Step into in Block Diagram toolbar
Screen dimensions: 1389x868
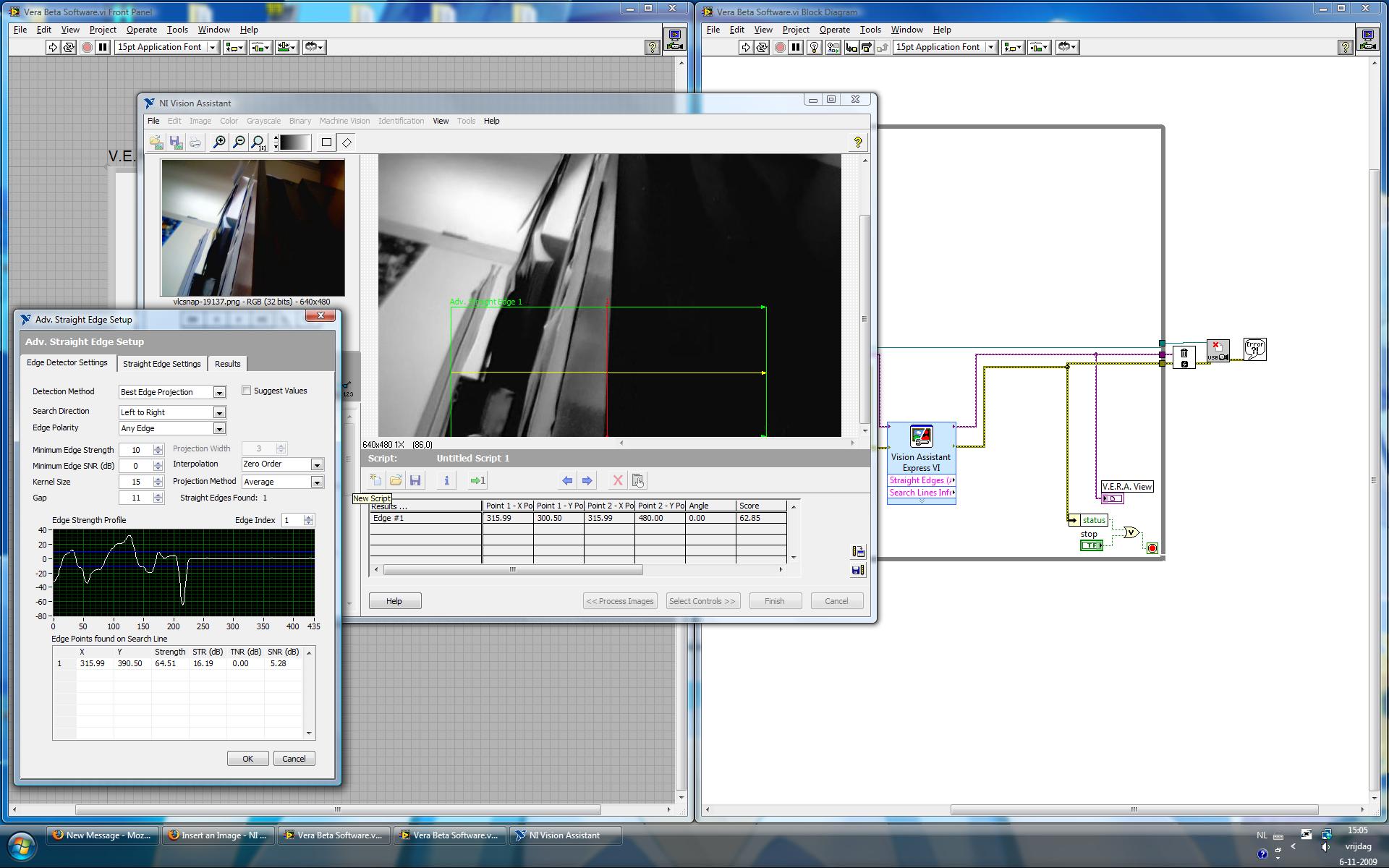pyautogui.click(x=851, y=47)
